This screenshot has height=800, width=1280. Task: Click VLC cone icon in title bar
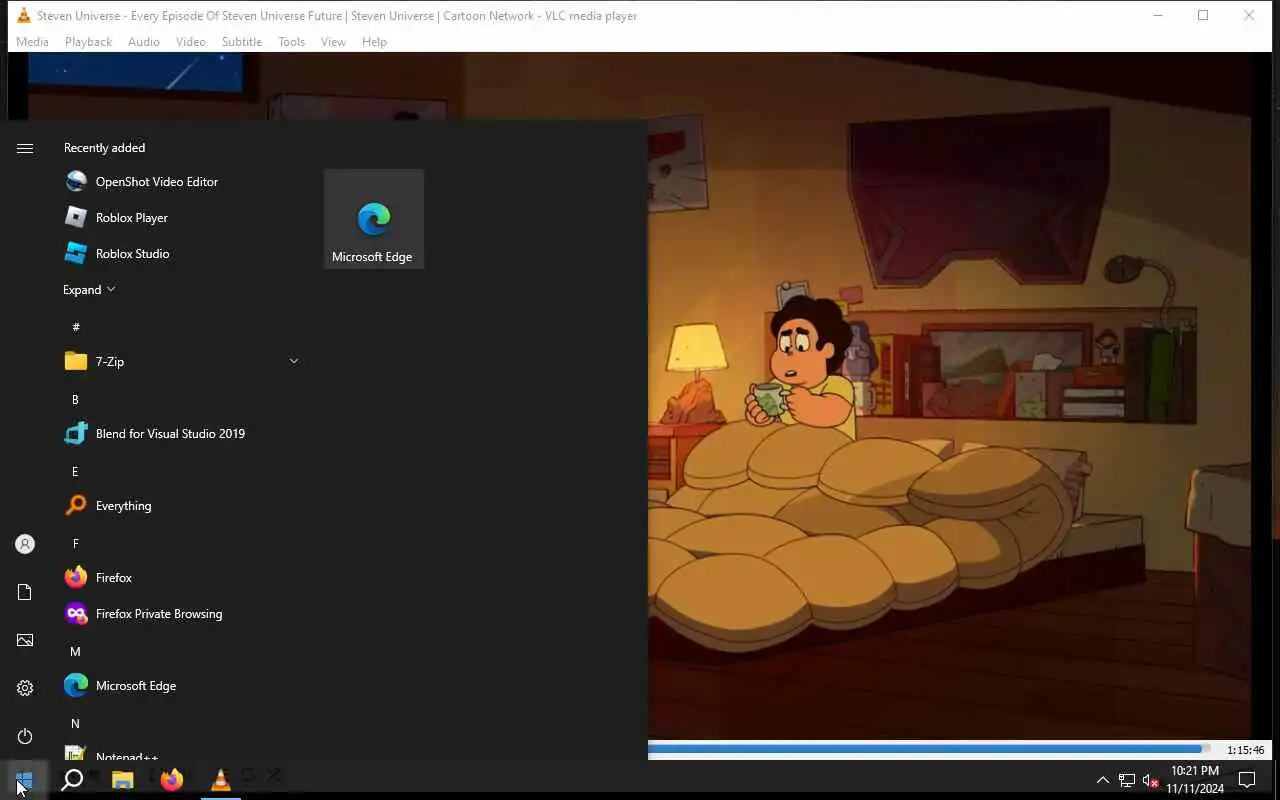coord(23,15)
